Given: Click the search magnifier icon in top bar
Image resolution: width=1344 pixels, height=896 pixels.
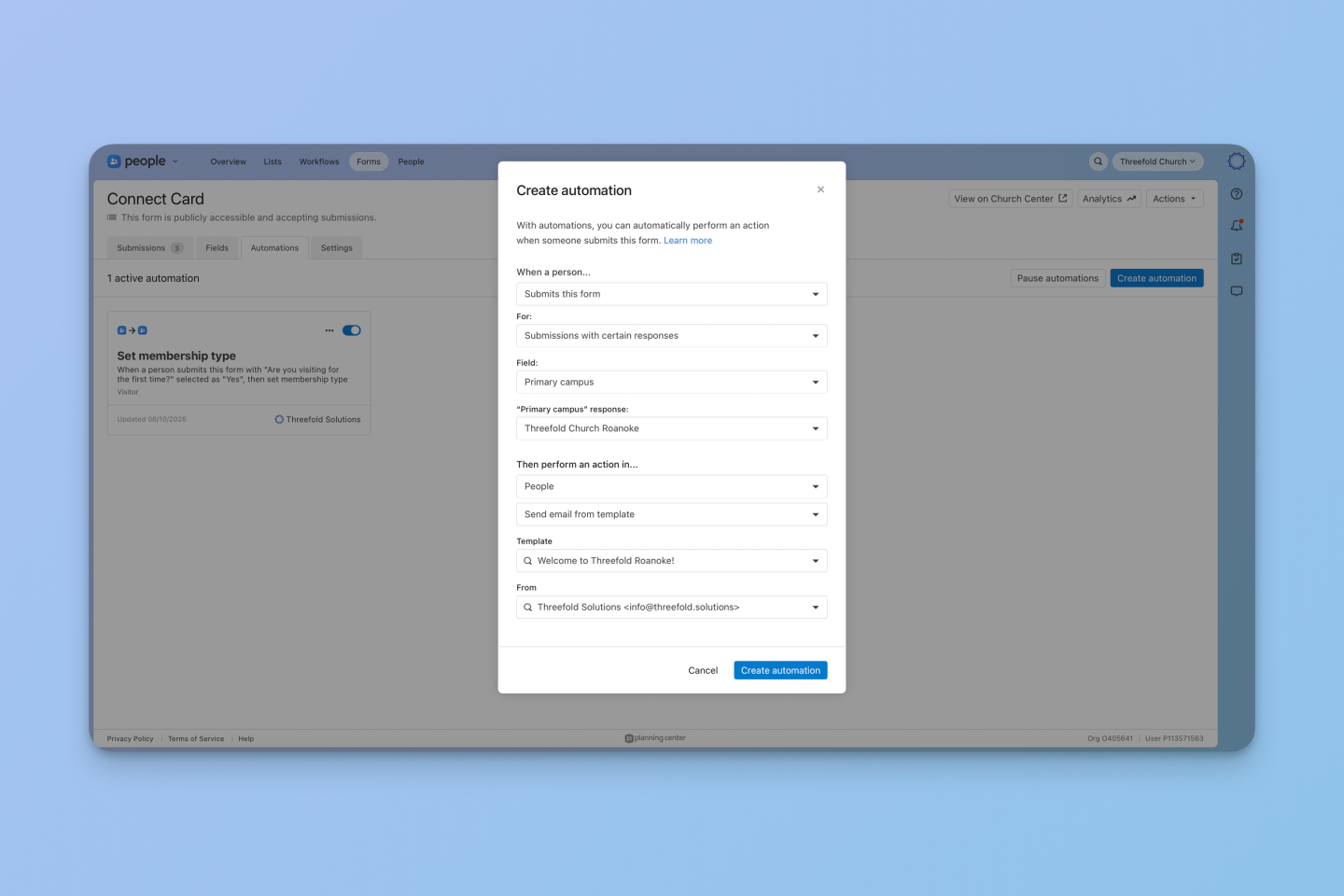Looking at the screenshot, I should click(x=1099, y=161).
